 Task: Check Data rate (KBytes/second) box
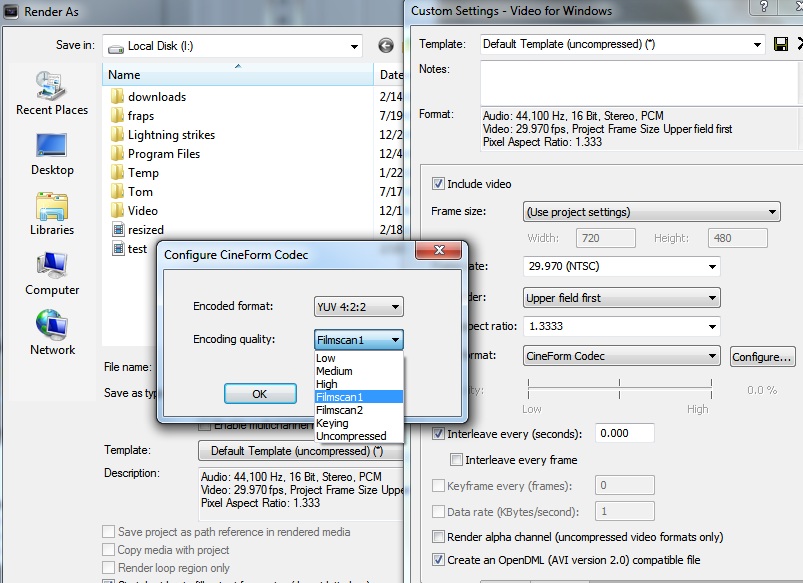tap(438, 511)
